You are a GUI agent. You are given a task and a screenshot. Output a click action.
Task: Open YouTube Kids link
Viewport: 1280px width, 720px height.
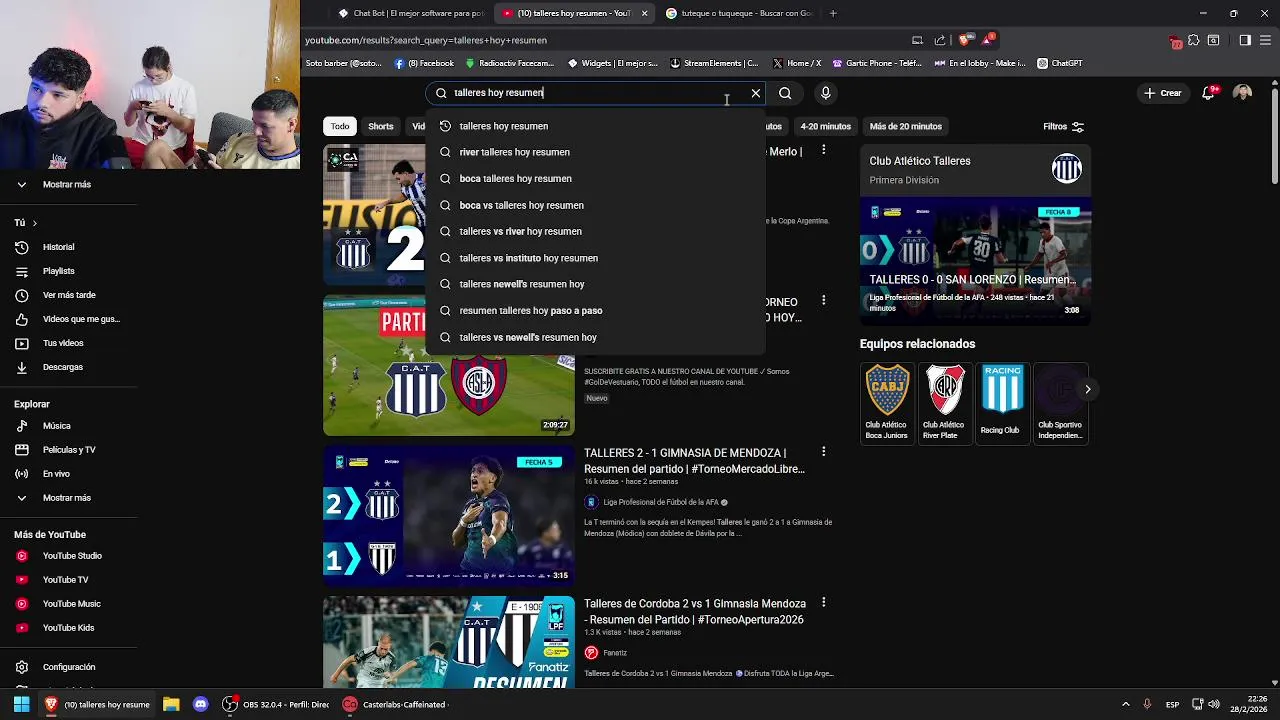point(68,628)
